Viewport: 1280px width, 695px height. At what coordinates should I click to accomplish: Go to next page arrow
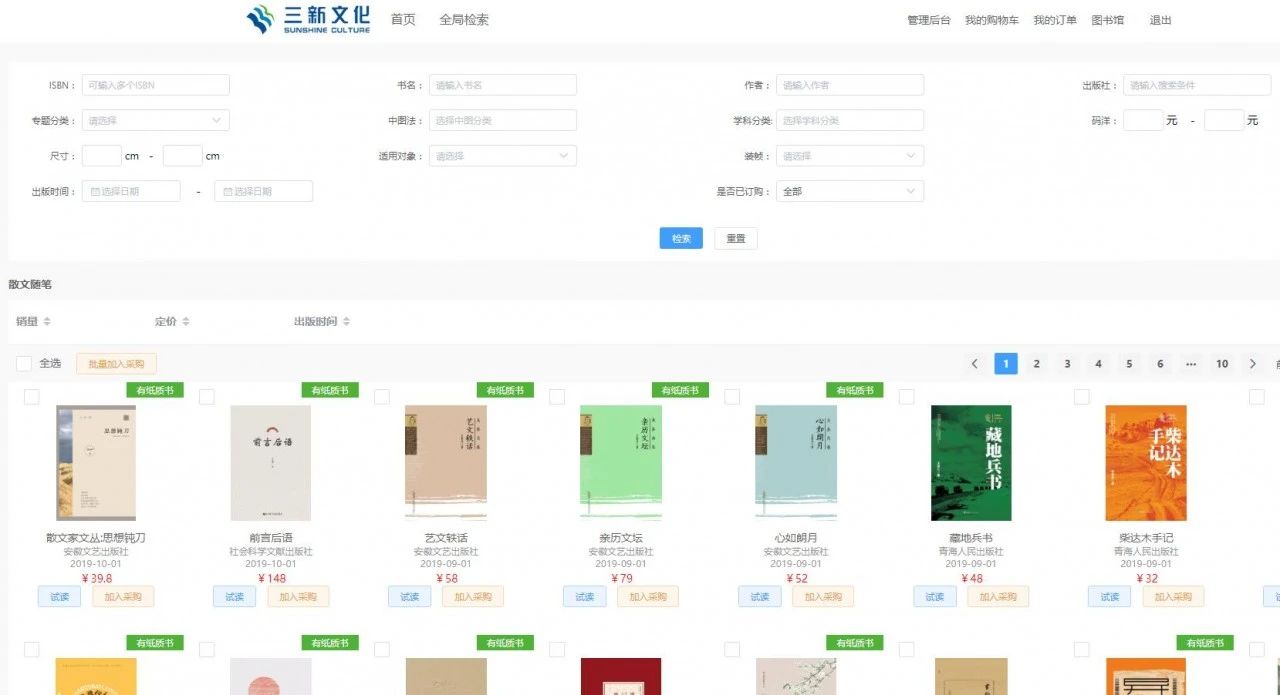(x=1253, y=364)
